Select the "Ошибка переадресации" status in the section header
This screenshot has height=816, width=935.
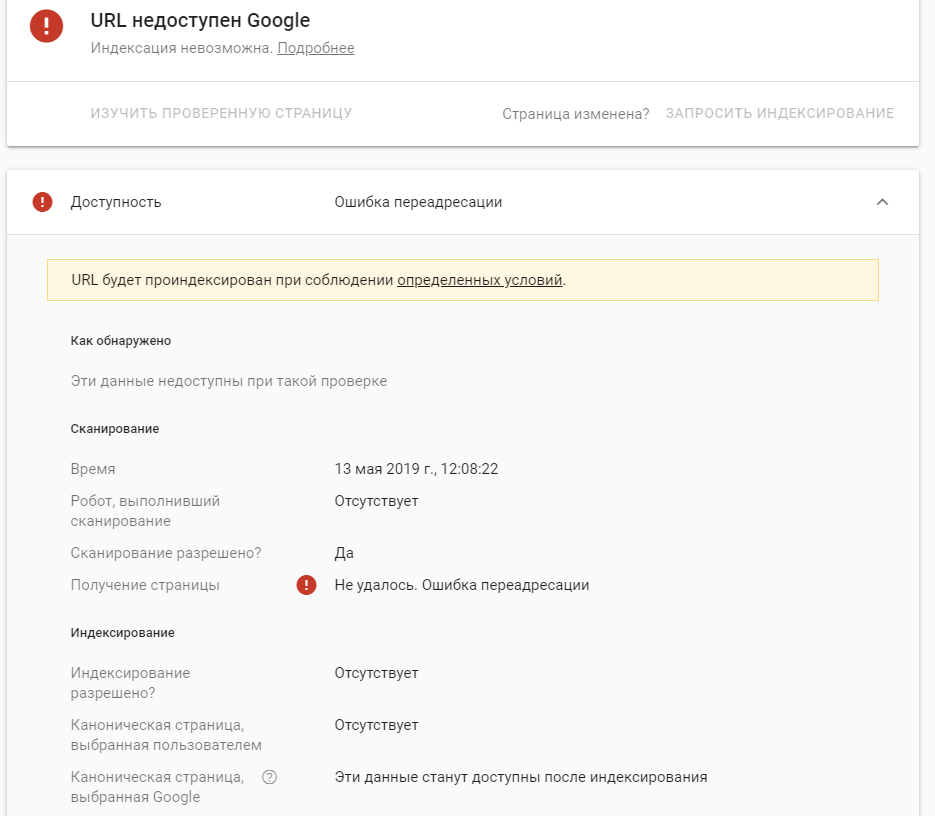pyautogui.click(x=418, y=202)
